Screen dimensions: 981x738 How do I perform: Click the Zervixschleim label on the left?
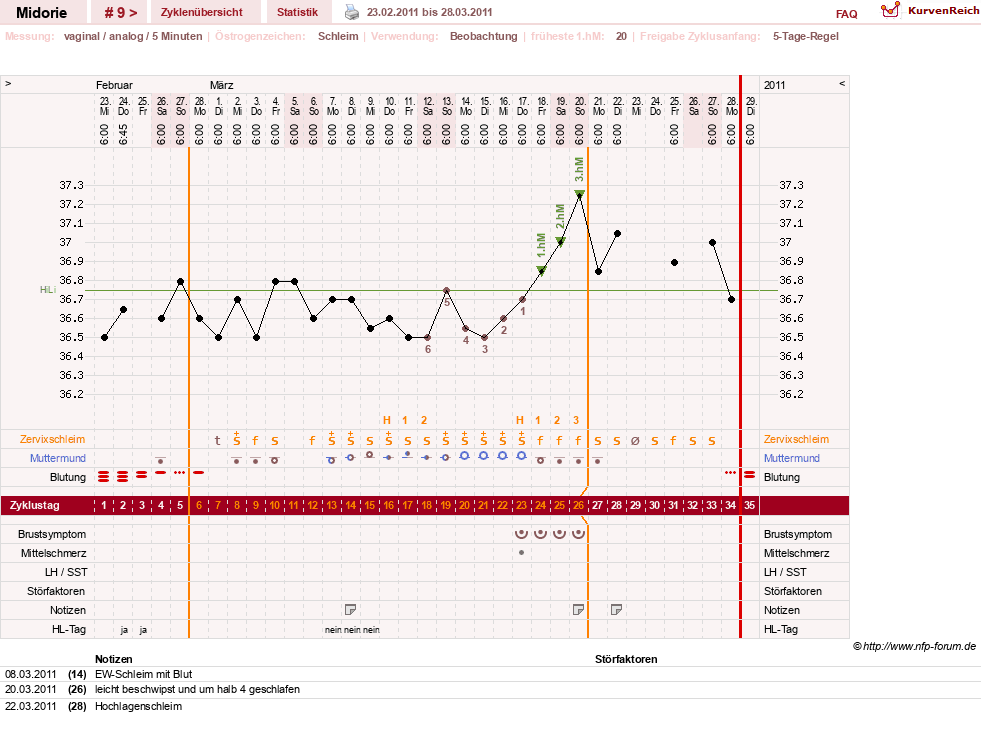(x=53, y=439)
